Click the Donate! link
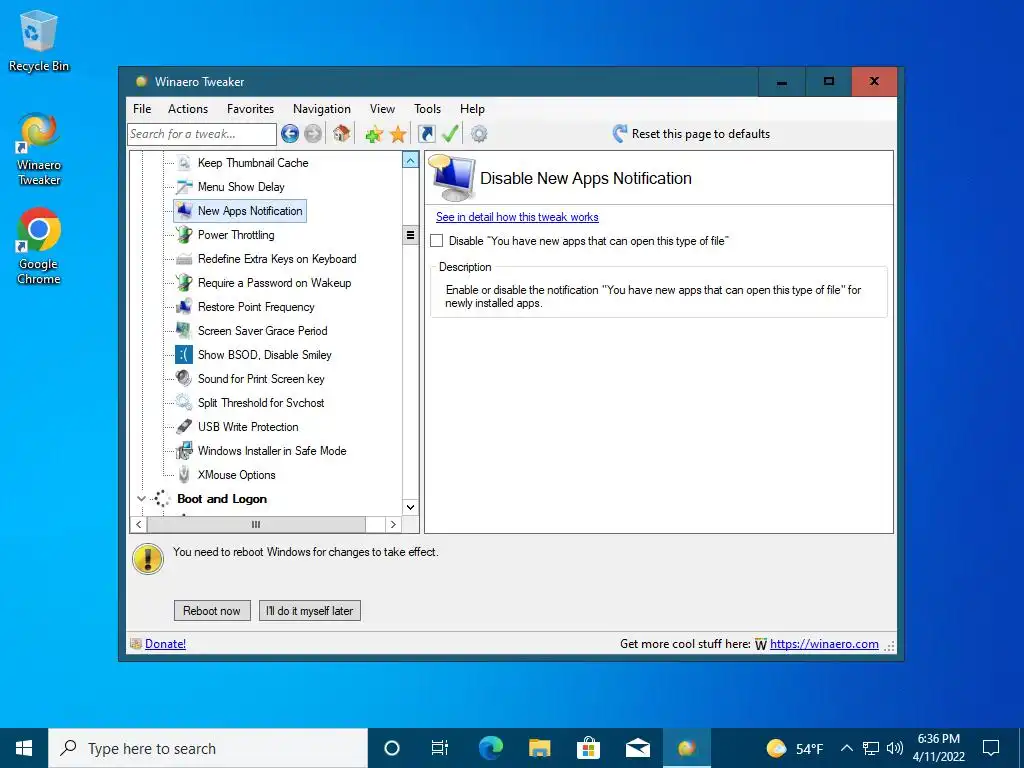 pyautogui.click(x=165, y=644)
